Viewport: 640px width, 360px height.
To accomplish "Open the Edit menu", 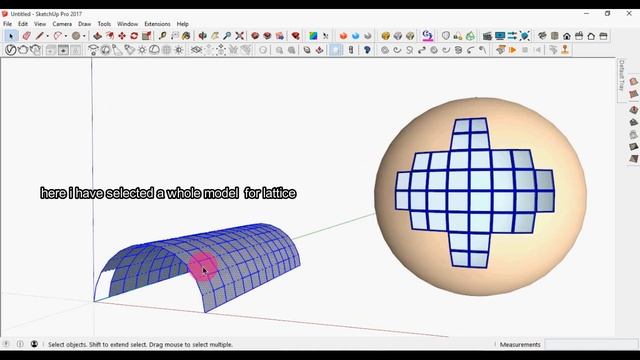I will pyautogui.click(x=23, y=24).
